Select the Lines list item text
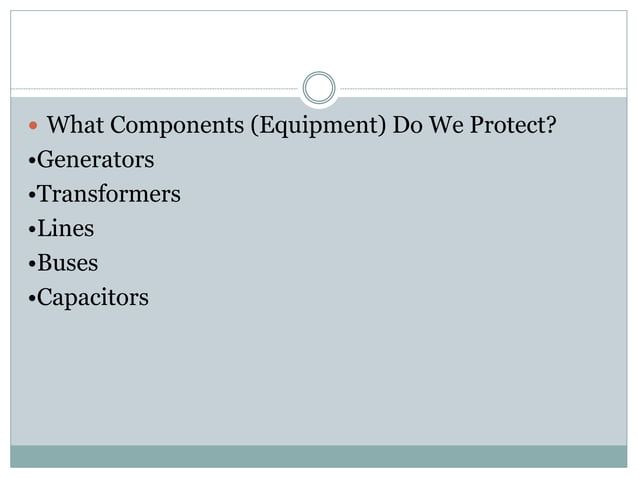 click(66, 228)
